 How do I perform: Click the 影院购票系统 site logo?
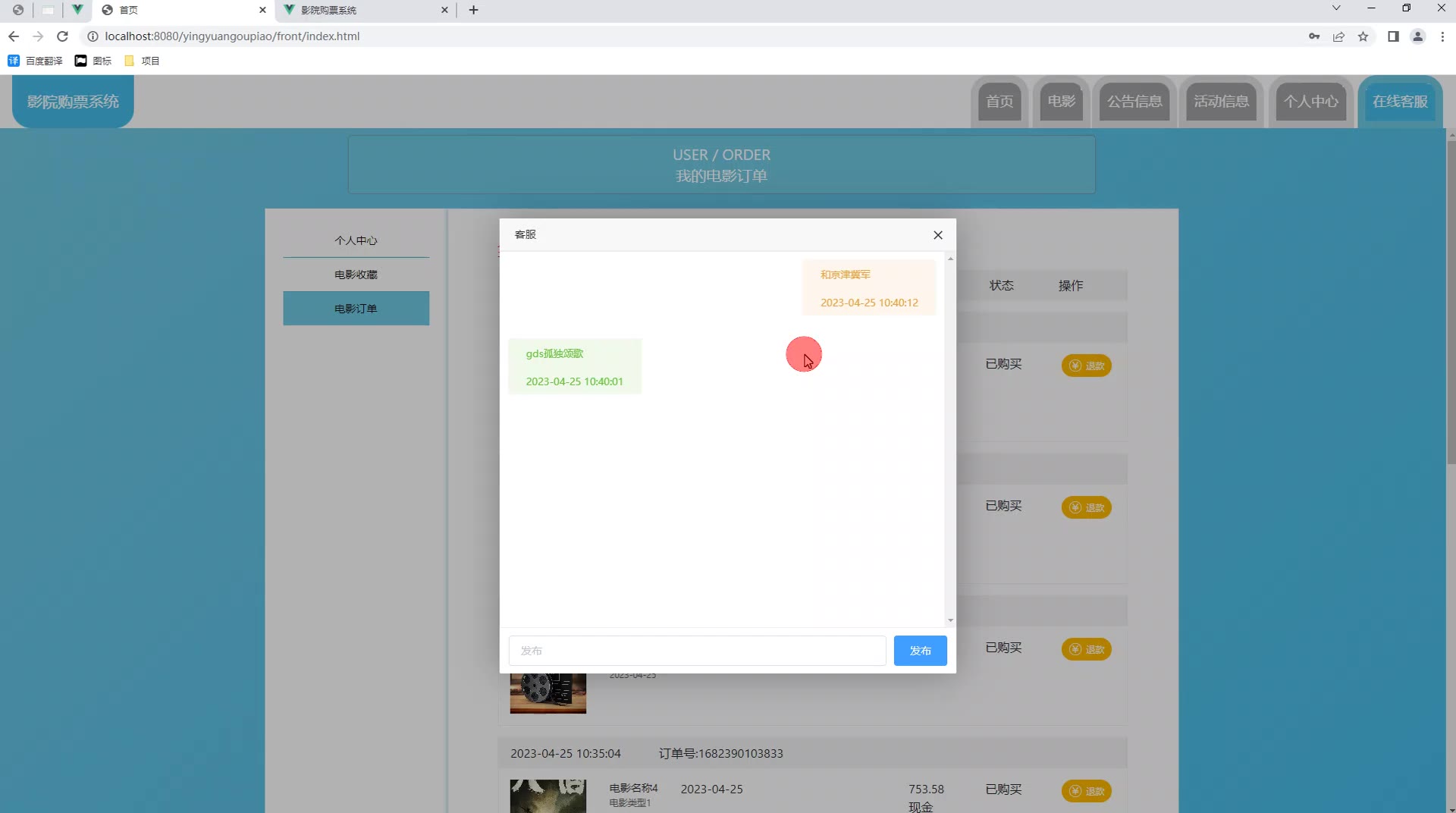pos(73,102)
